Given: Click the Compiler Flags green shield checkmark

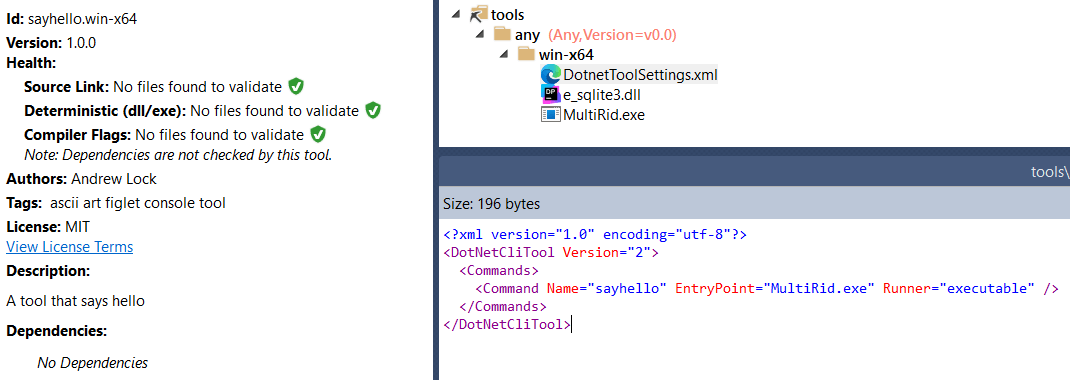Looking at the screenshot, I should coord(318,134).
